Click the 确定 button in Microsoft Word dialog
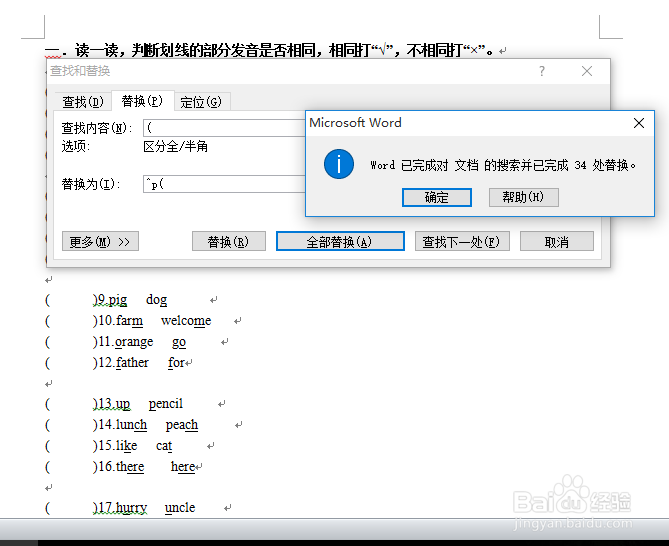Viewport: 669px width, 546px height. [436, 197]
